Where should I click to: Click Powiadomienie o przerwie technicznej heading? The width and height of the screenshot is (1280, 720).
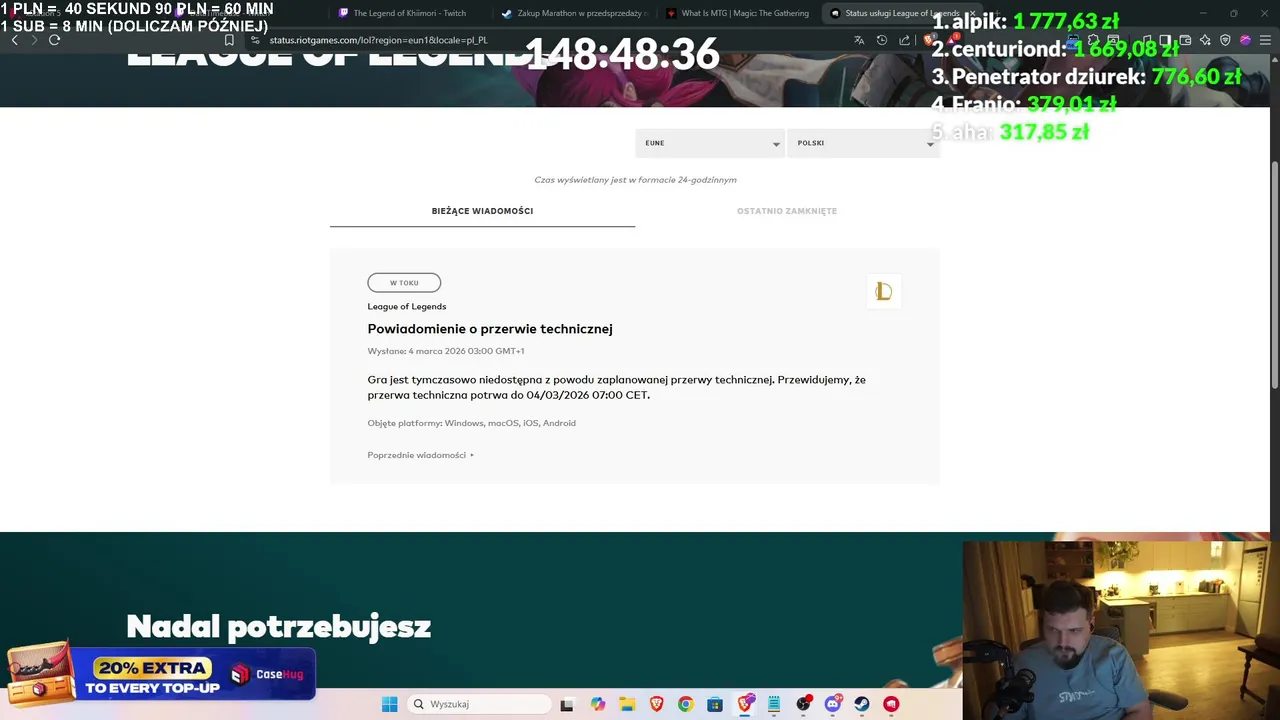pos(490,329)
